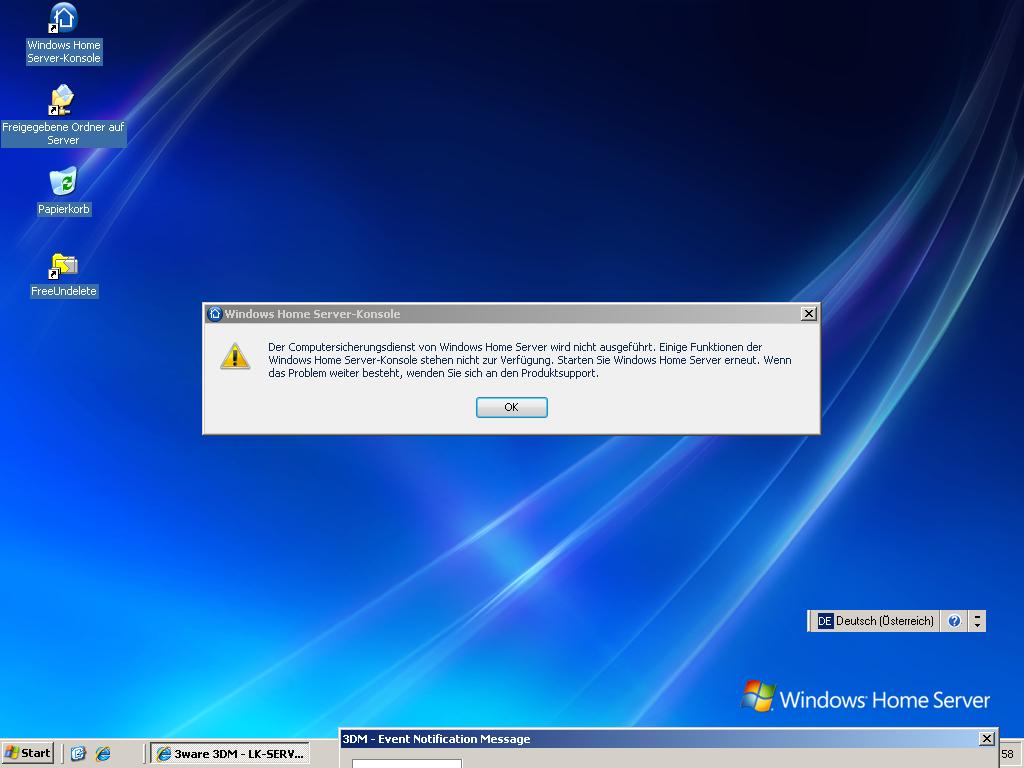Image resolution: width=1024 pixels, height=768 pixels.
Task: Select the FreeUndelete desktop shortcut
Action: coord(64,275)
